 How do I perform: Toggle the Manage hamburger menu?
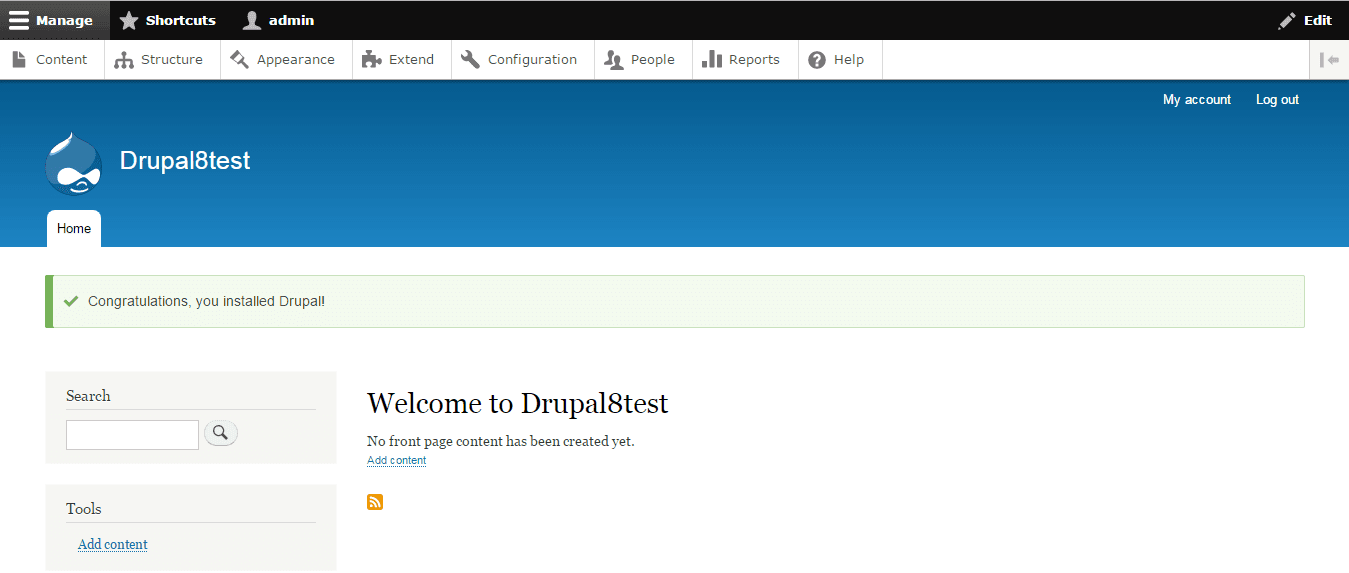point(53,20)
